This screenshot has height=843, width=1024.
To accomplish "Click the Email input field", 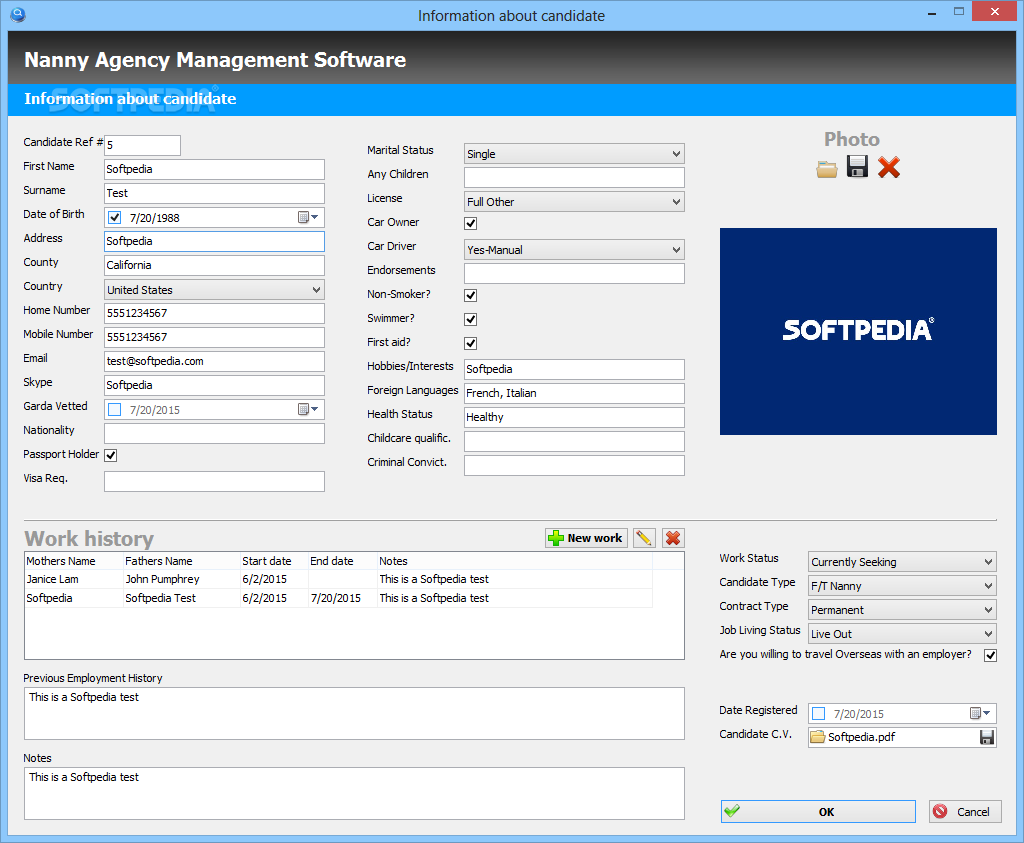I will coord(214,361).
